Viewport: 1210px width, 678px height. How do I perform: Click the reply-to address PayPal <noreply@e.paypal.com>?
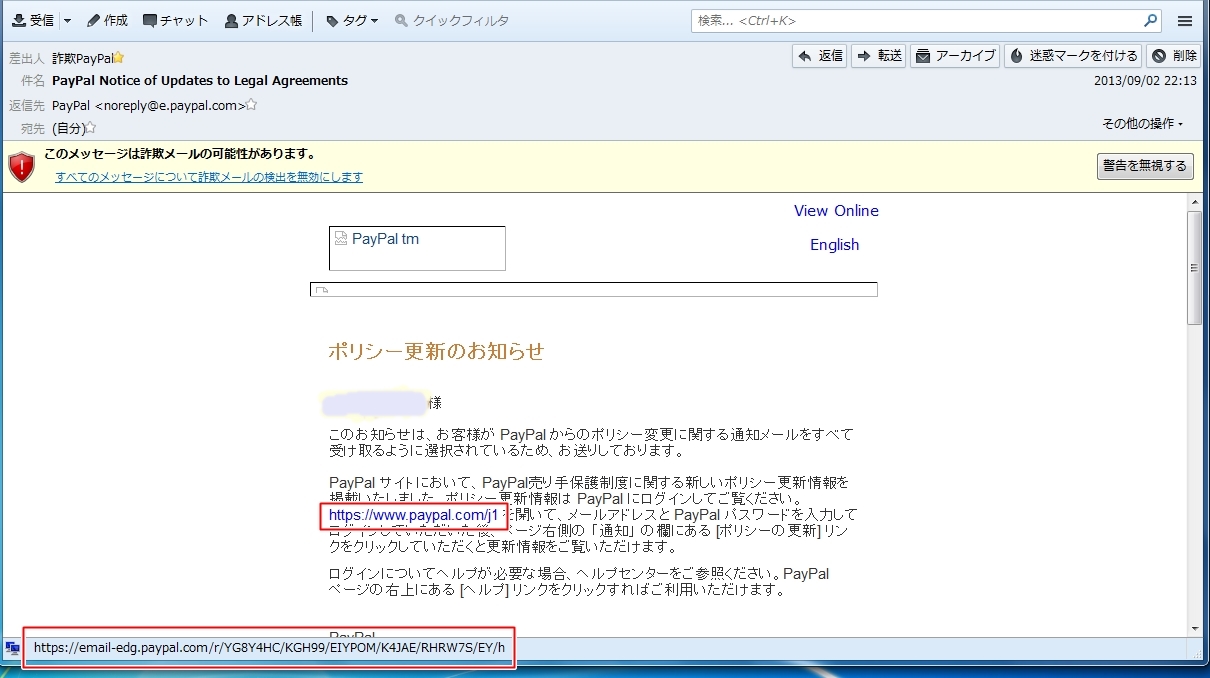pyautogui.click(x=149, y=105)
